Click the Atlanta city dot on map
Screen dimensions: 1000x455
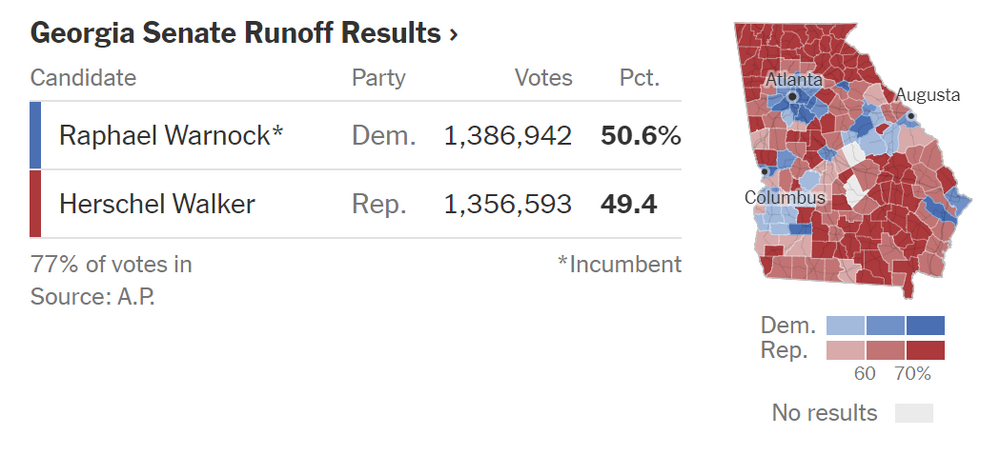click(x=793, y=96)
